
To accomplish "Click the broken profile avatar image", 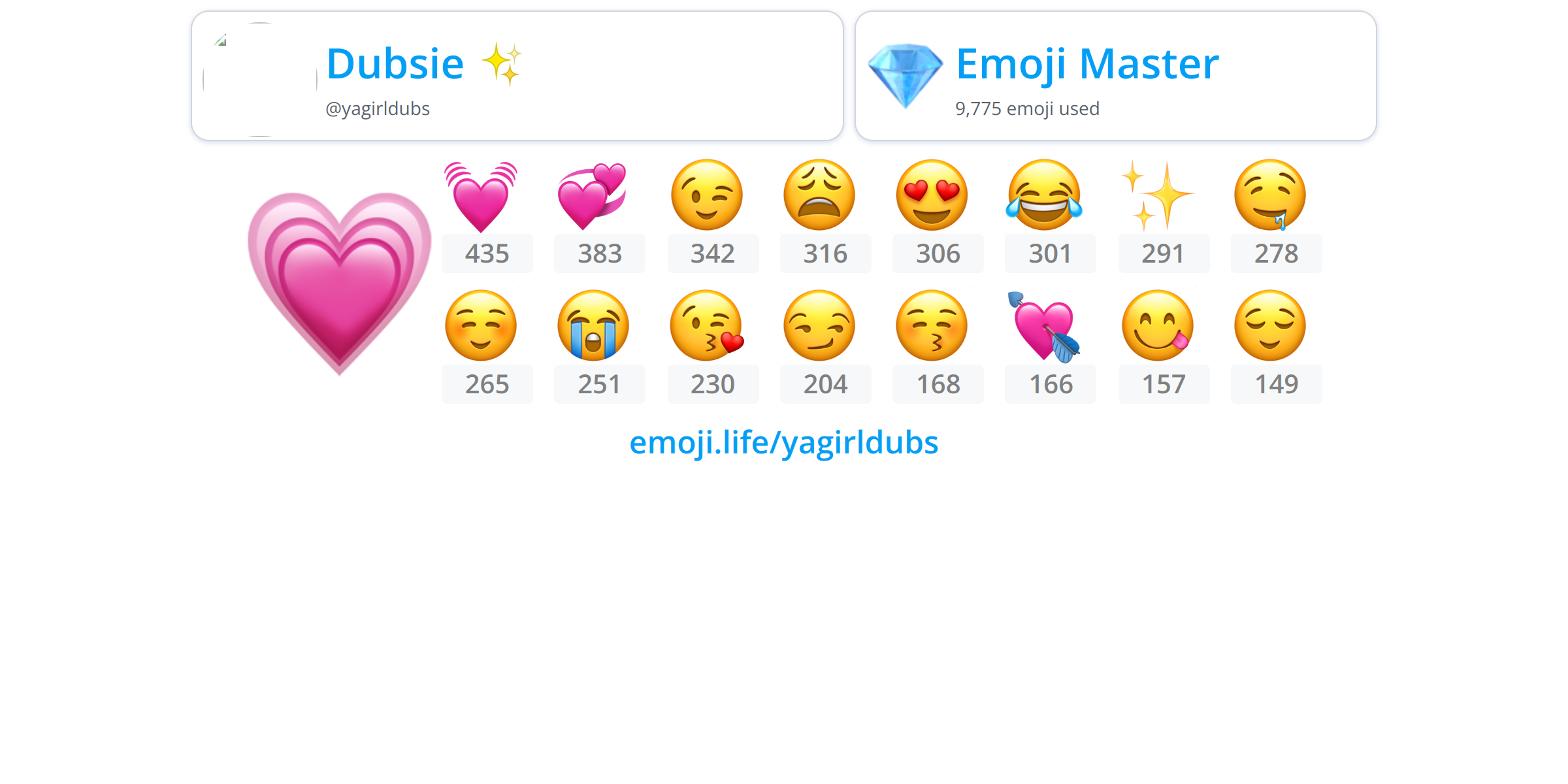I will point(260,80).
